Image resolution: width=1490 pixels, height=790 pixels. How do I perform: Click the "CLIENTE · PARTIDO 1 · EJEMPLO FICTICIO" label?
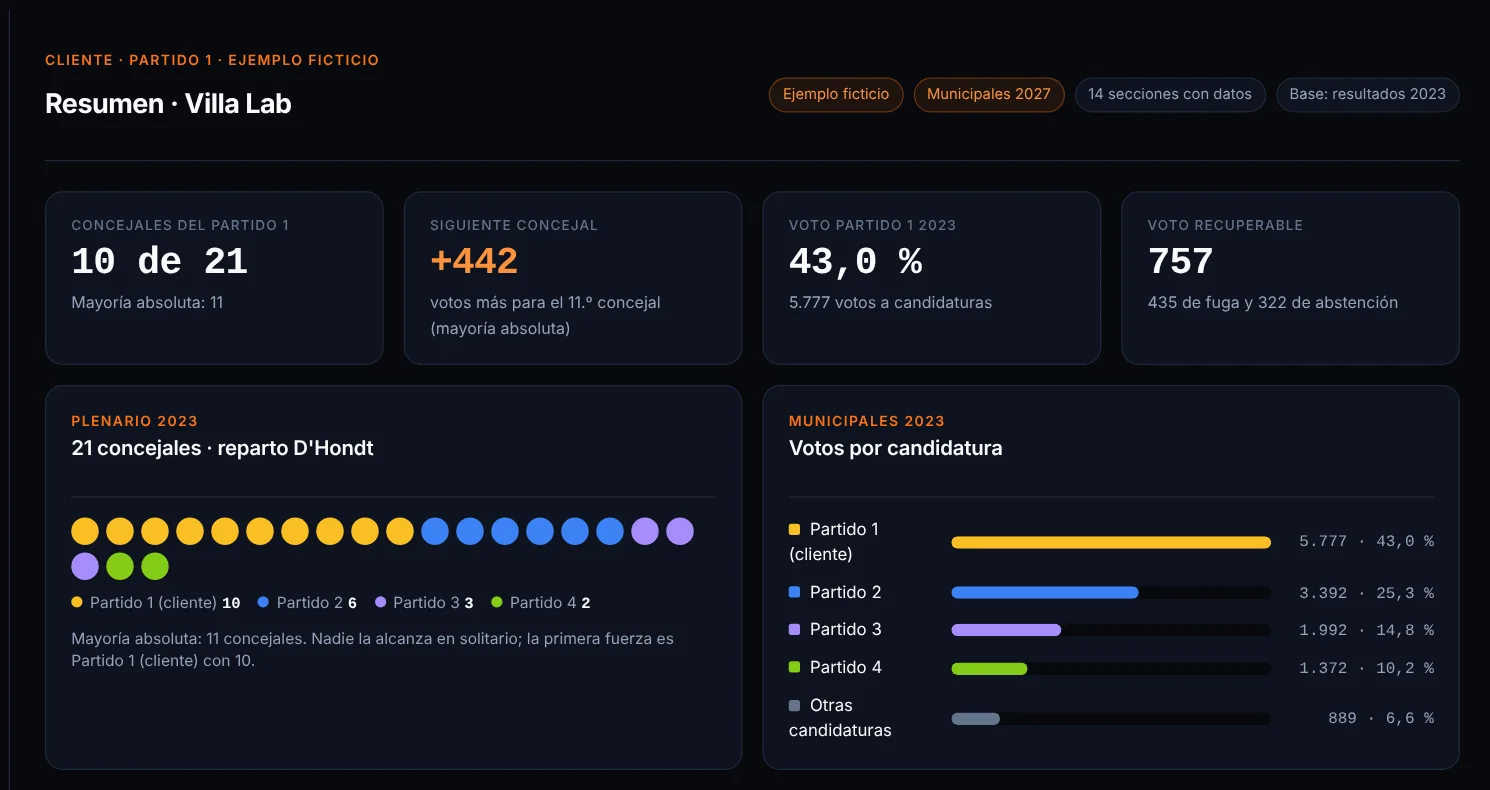212,60
